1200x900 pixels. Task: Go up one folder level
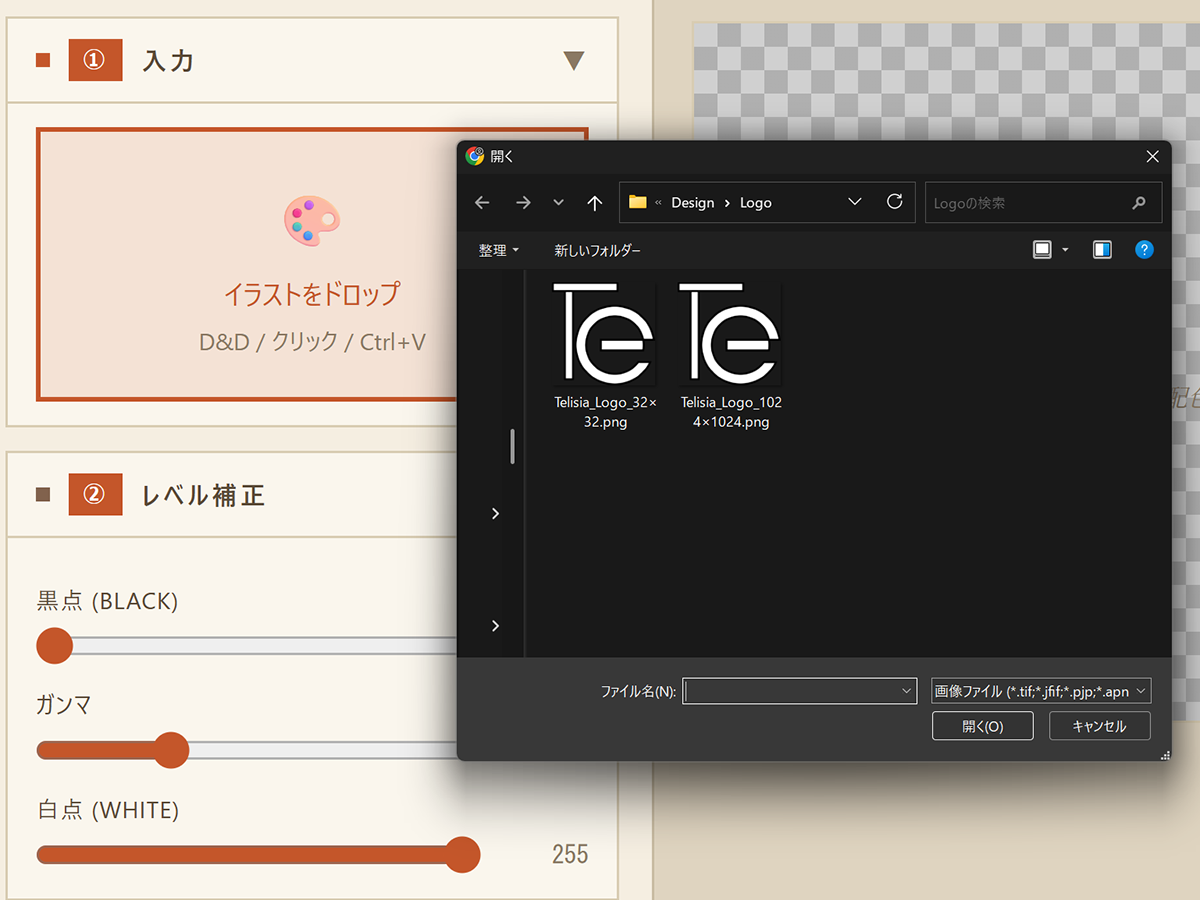pos(595,203)
